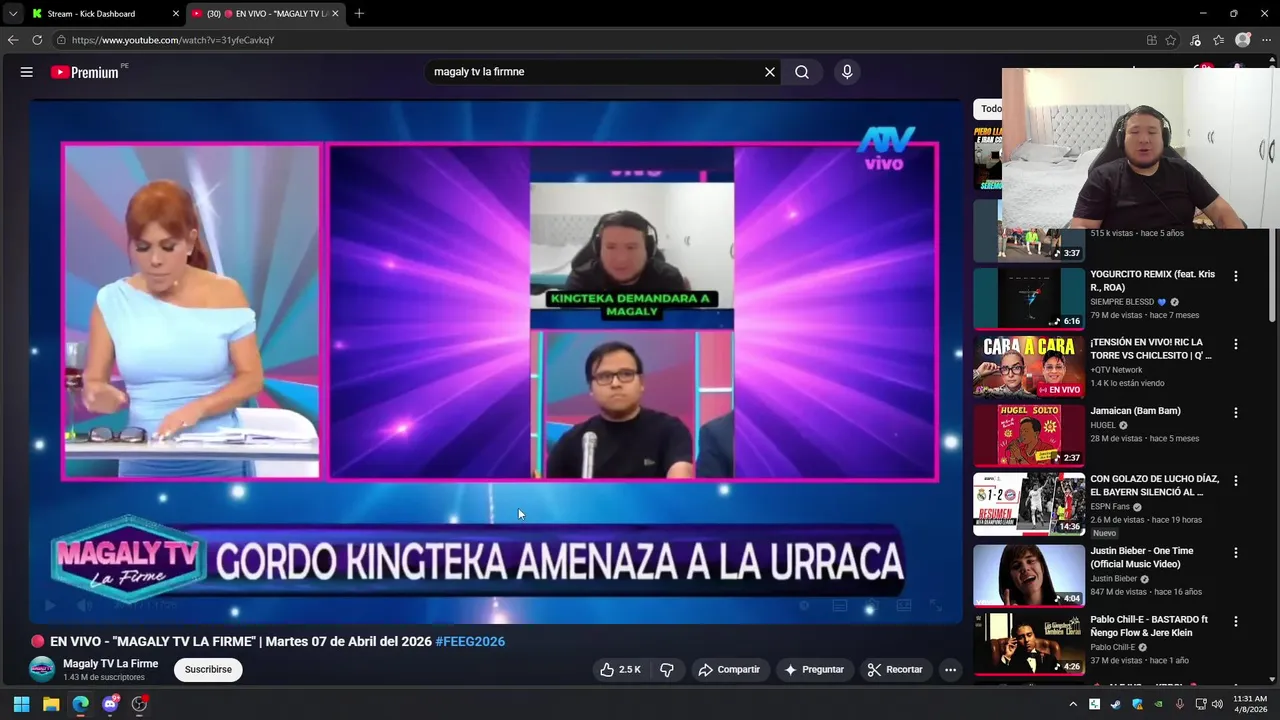Open options for YOGURCITO REMIX video
Screen dimensions: 1280x720
1235,276
